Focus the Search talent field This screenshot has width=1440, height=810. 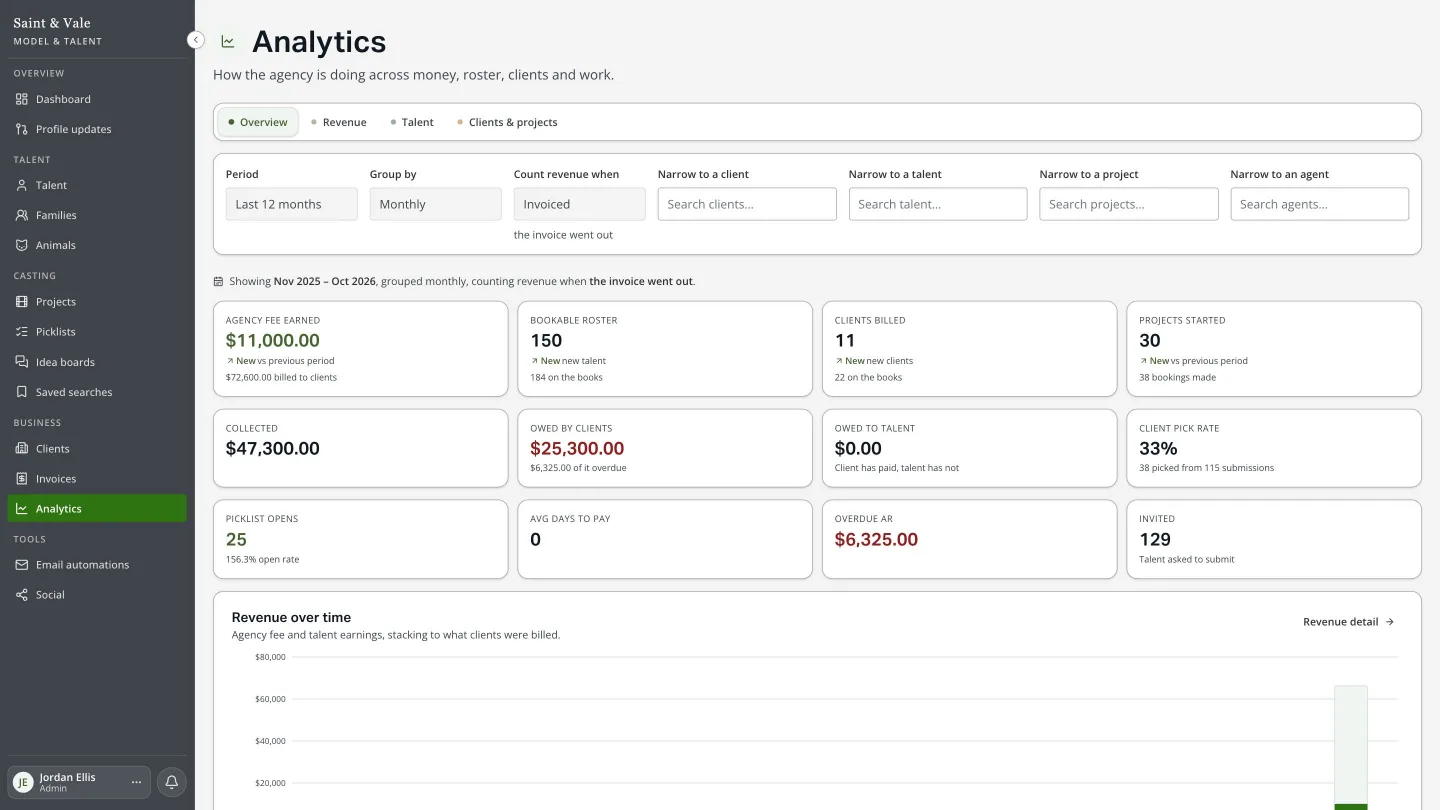(x=938, y=204)
